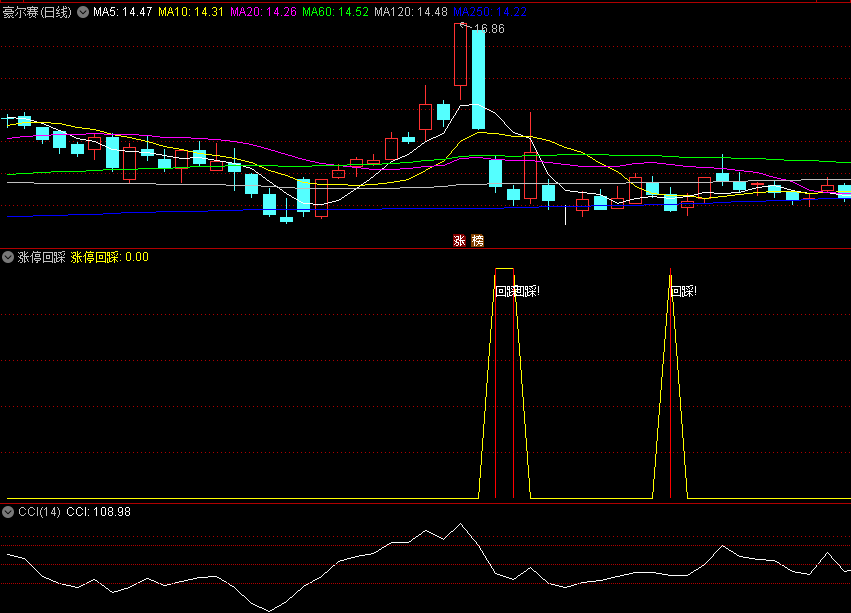Click the yellow 涨停回踩: 0.00 value
This screenshot has width=851, height=613.
[110, 257]
